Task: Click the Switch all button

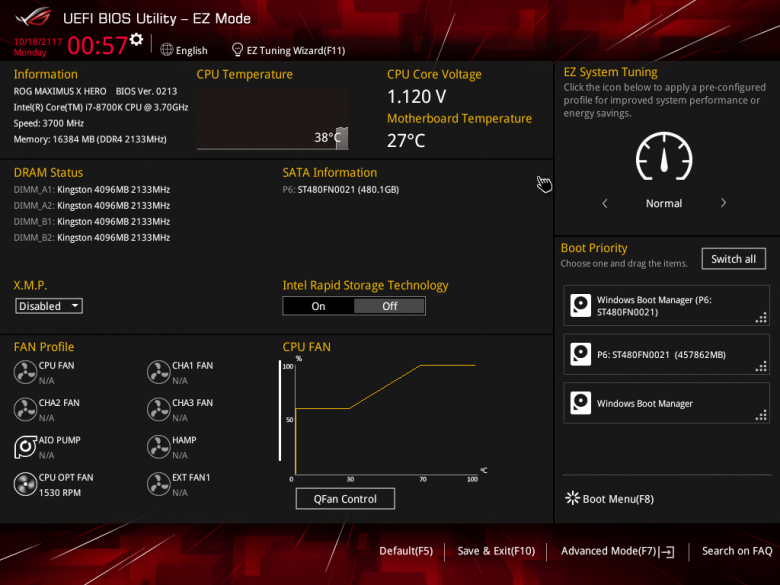Action: (733, 259)
